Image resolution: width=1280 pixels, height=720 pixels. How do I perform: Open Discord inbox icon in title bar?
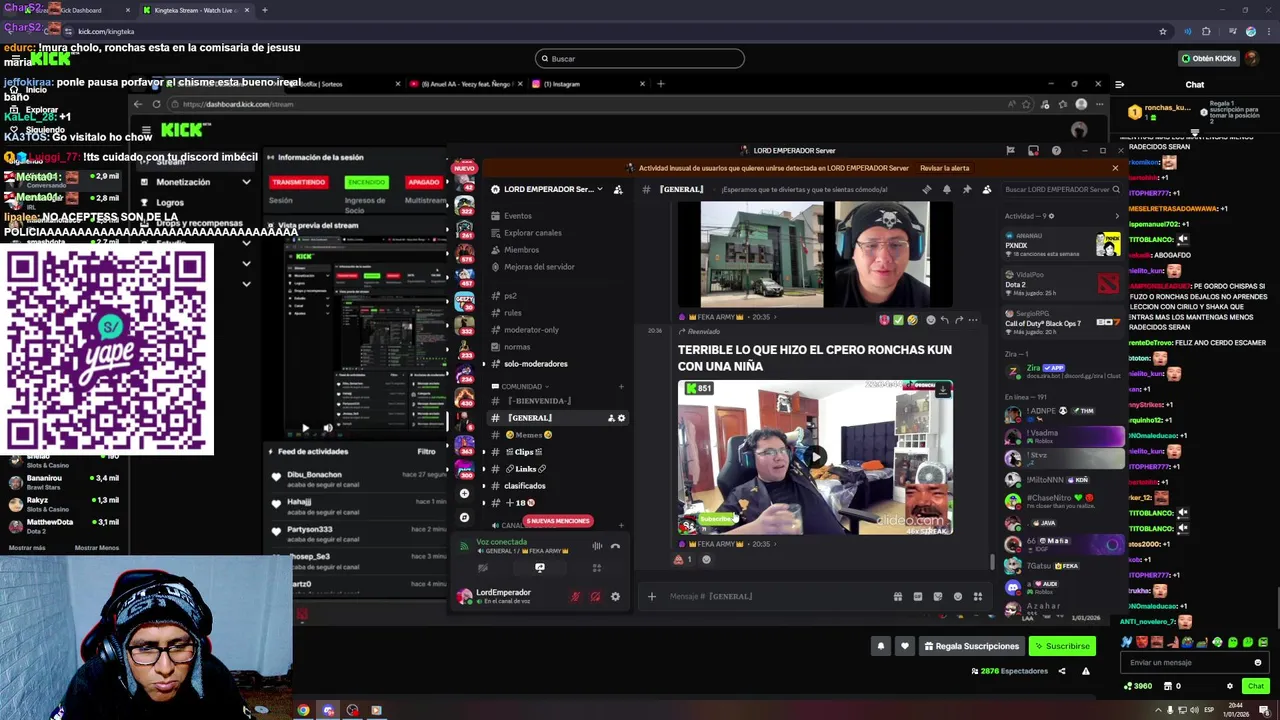tap(1035, 150)
